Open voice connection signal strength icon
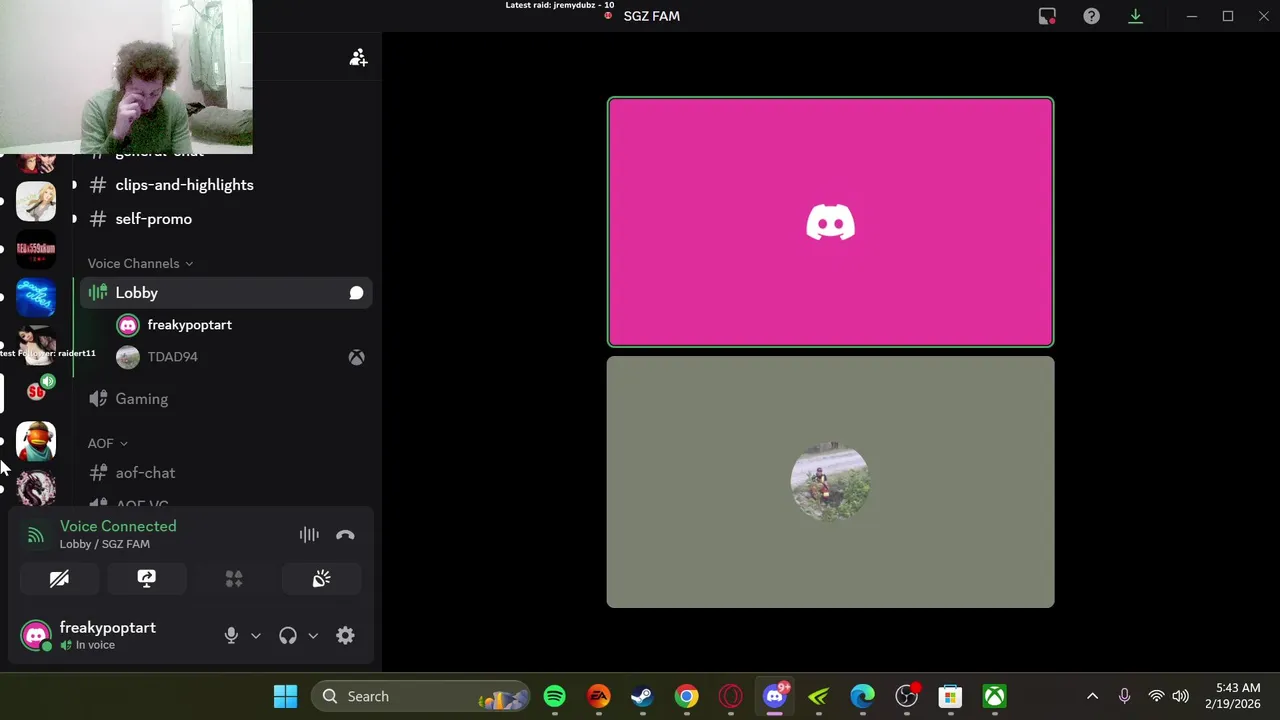This screenshot has height=720, width=1280. click(x=36, y=535)
